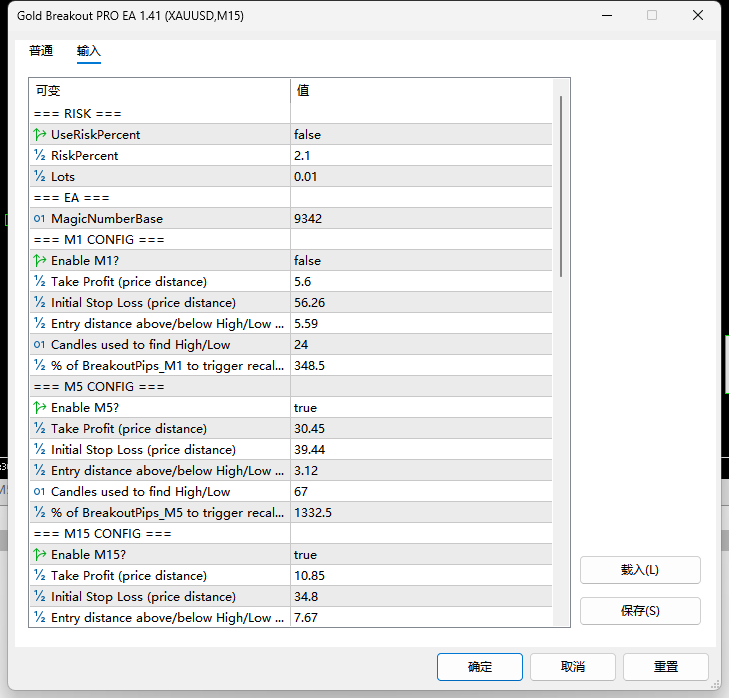Click the boolean icon beside UseRiskPercent
The height and width of the screenshot is (698, 729).
coord(40,135)
